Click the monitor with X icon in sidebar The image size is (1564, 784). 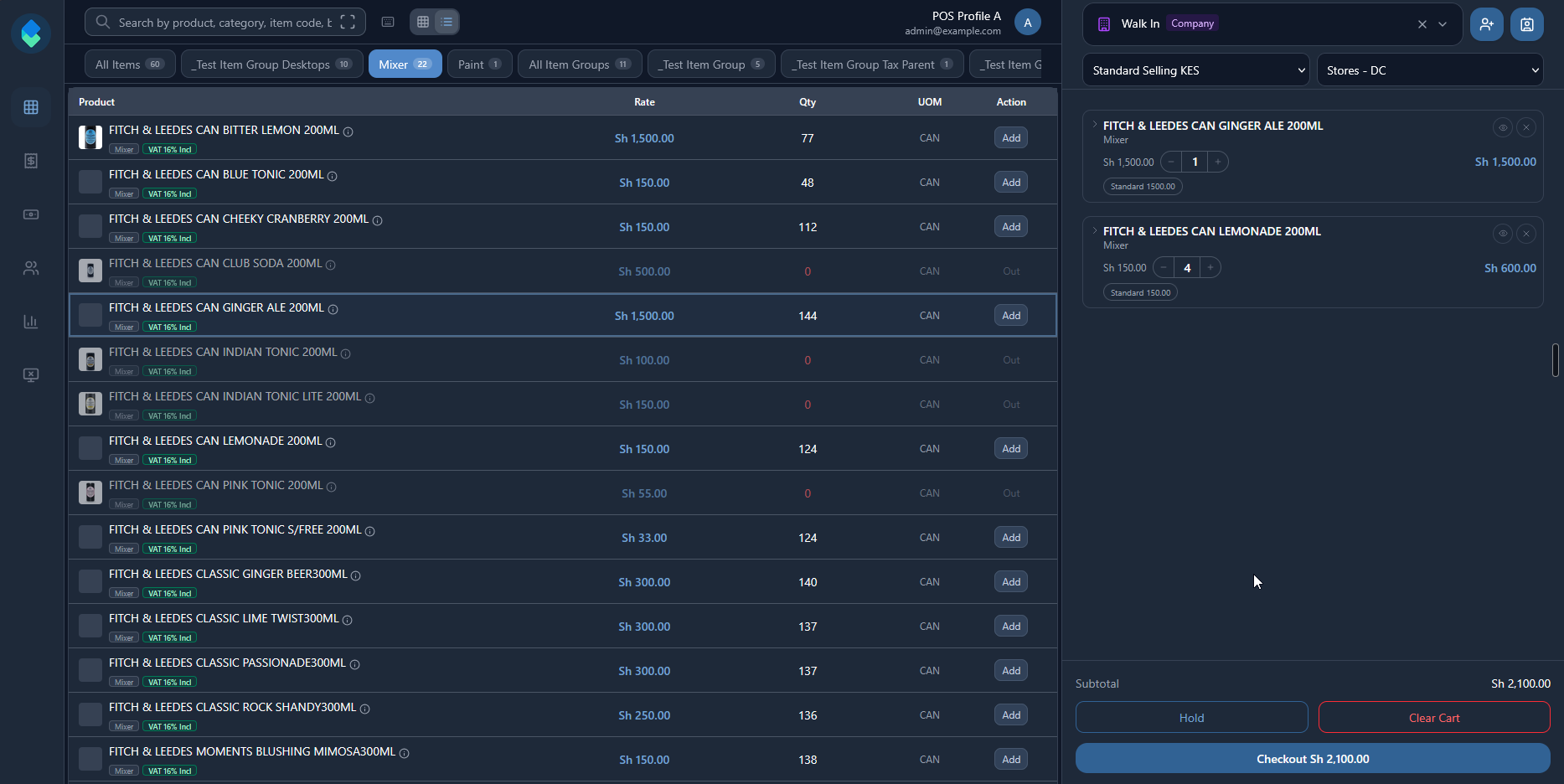31,375
